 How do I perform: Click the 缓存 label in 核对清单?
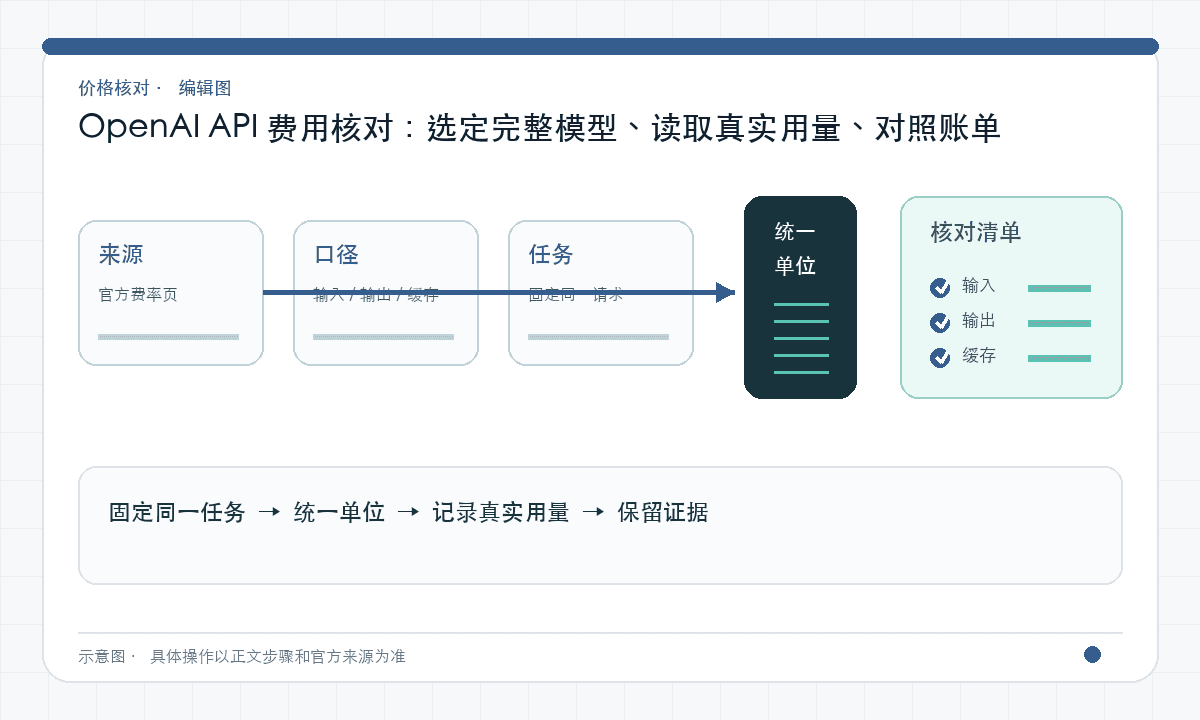click(x=979, y=356)
